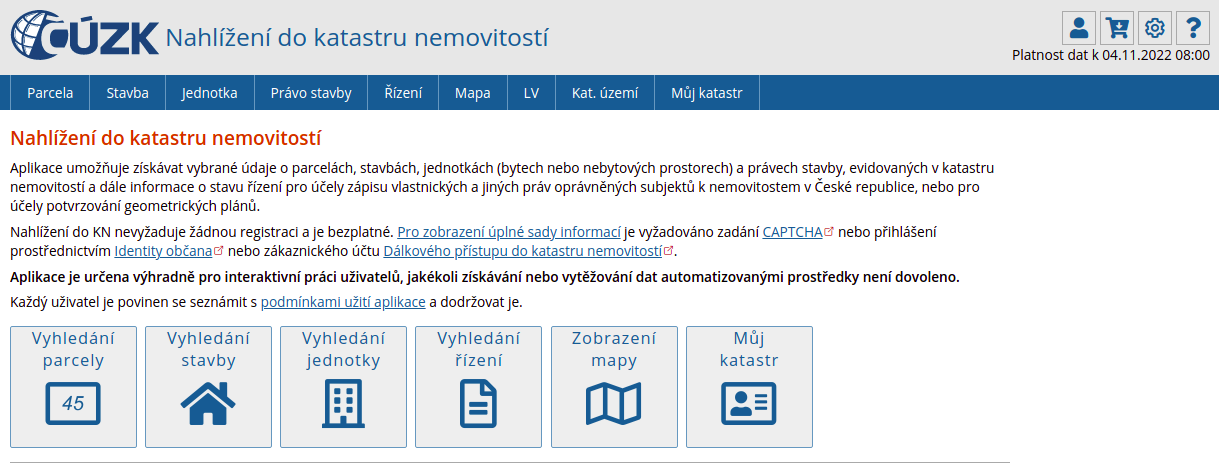Choose the Vyhledání řízení document tile
The height and width of the screenshot is (474, 1219).
[478, 386]
